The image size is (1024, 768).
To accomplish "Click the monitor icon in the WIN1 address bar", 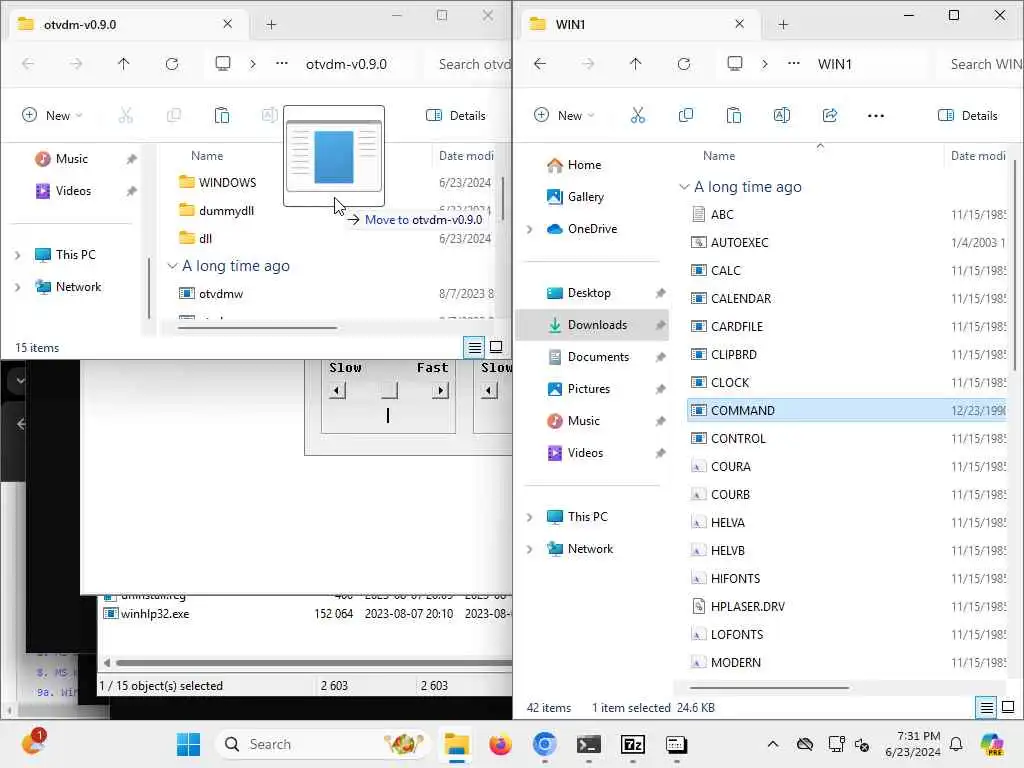I will pos(735,63).
